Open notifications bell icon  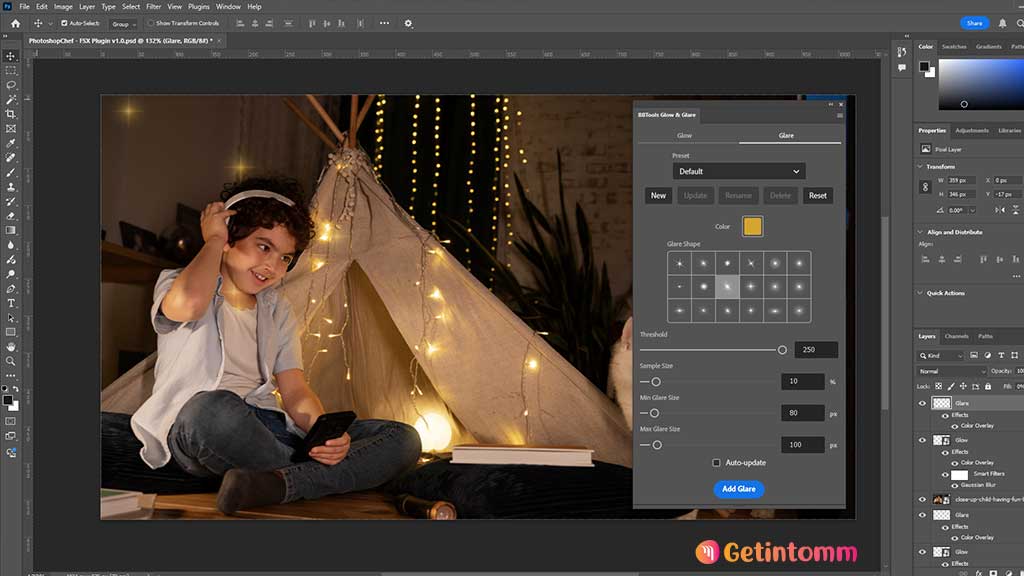(x=1002, y=23)
